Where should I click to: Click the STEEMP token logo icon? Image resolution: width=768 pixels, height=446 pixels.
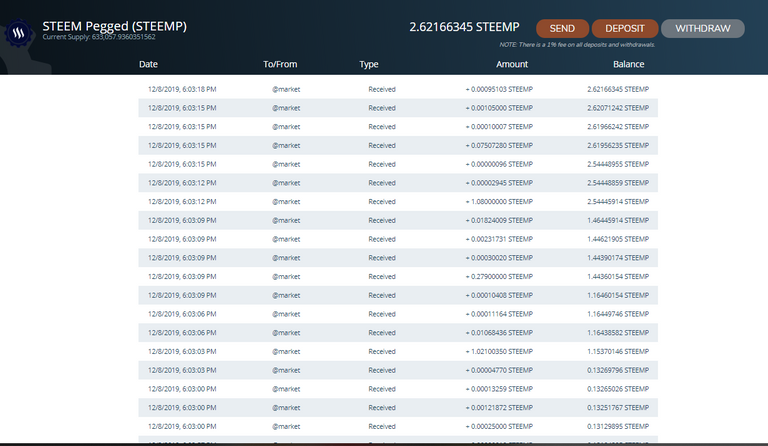pyautogui.click(x=19, y=33)
